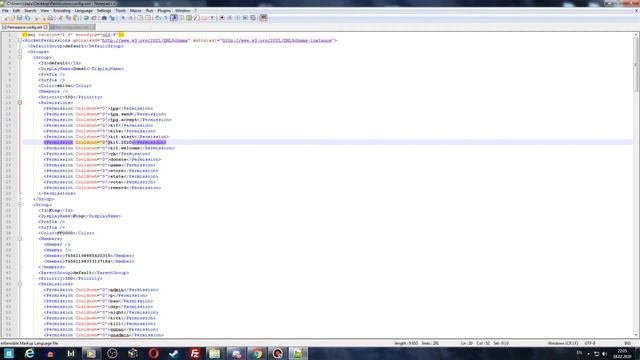The height and width of the screenshot is (360, 640).
Task: Click the New file toolbar icon
Action: [x=5, y=18]
